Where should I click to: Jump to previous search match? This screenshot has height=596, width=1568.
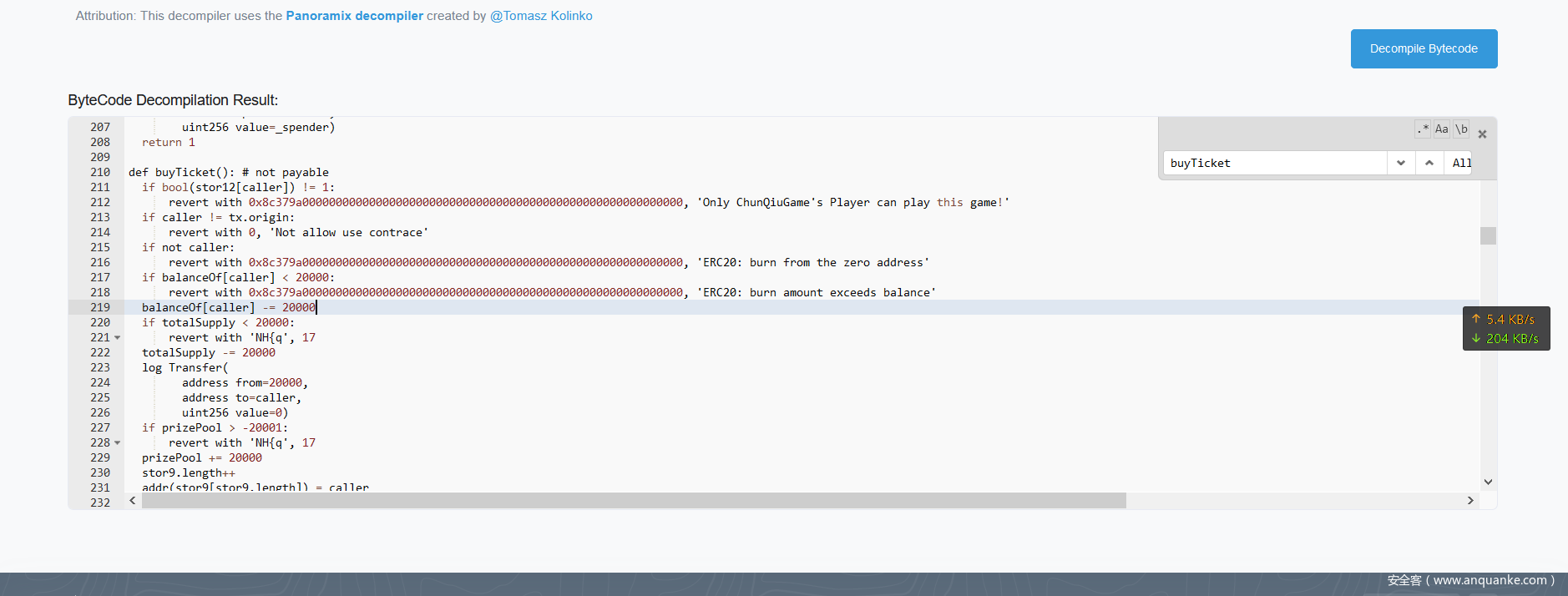(x=1429, y=163)
